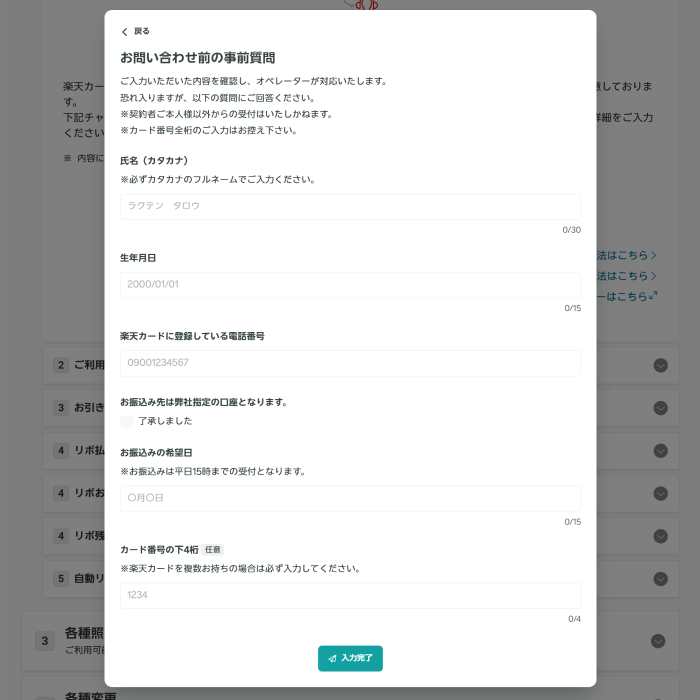Image resolution: width=700 pixels, height=700 pixels.
Task: Click the お振込みの希望日 date field
Action: pyautogui.click(x=350, y=498)
